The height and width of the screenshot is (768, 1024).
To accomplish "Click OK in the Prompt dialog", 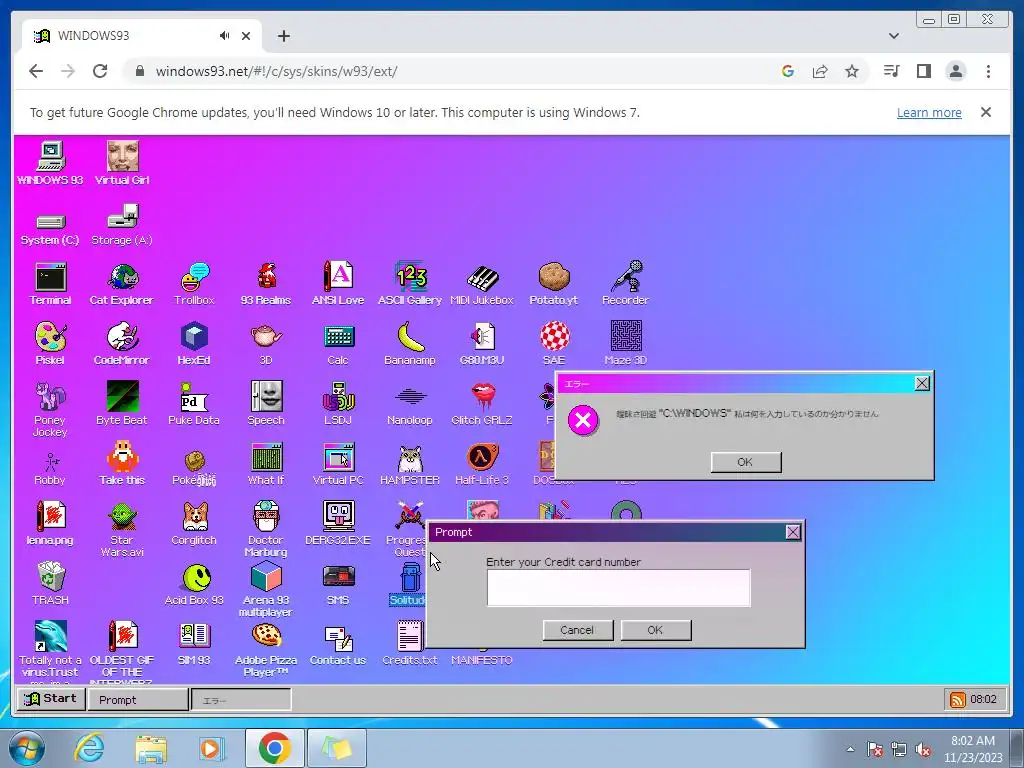I will click(656, 630).
